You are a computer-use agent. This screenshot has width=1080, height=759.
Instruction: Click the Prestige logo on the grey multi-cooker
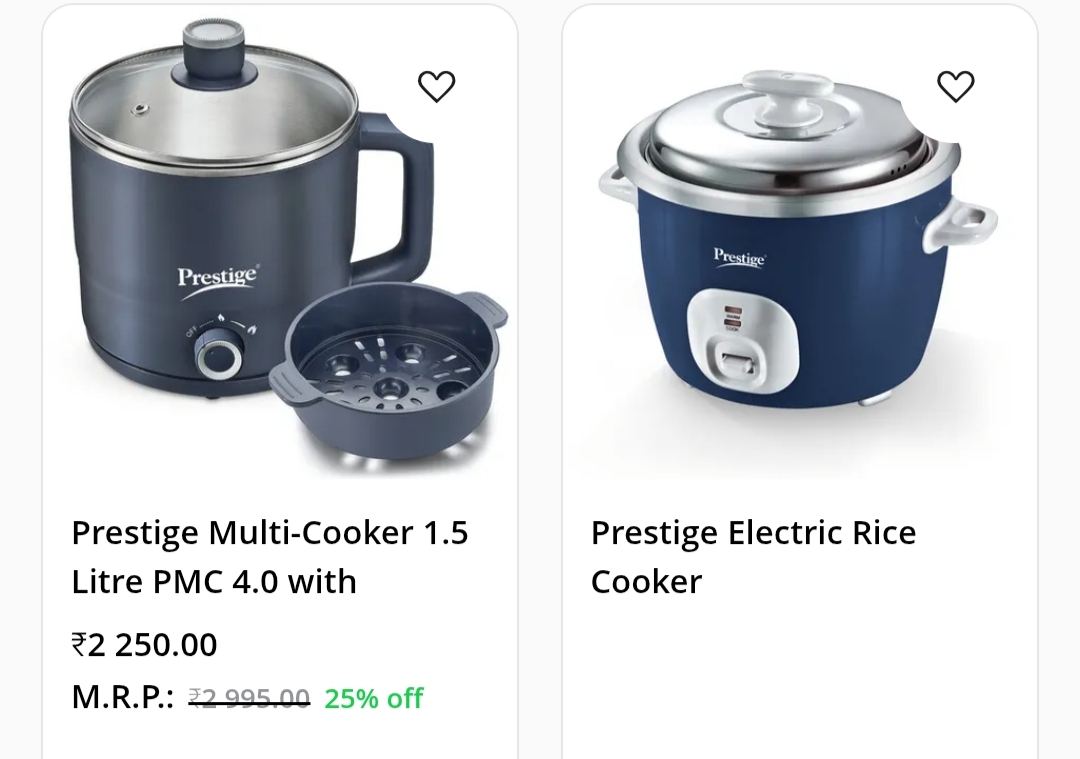[x=218, y=281]
